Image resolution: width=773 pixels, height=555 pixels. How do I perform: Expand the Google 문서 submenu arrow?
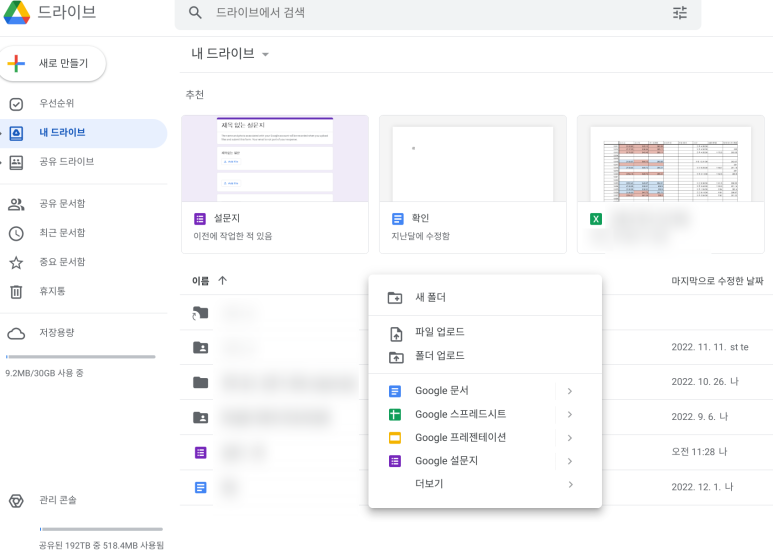click(x=570, y=391)
